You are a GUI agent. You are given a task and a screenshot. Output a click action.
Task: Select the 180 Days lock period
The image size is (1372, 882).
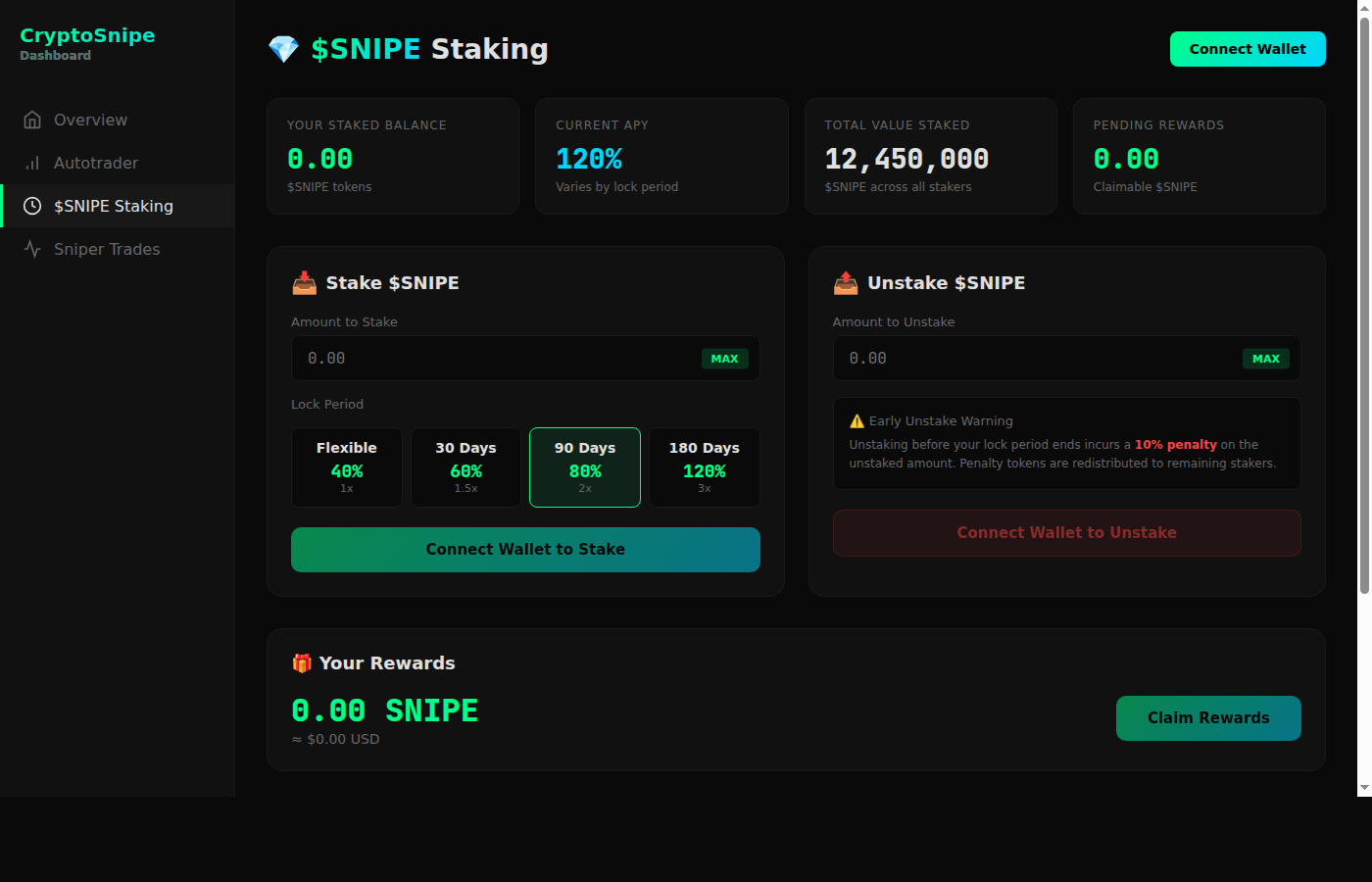tap(704, 467)
